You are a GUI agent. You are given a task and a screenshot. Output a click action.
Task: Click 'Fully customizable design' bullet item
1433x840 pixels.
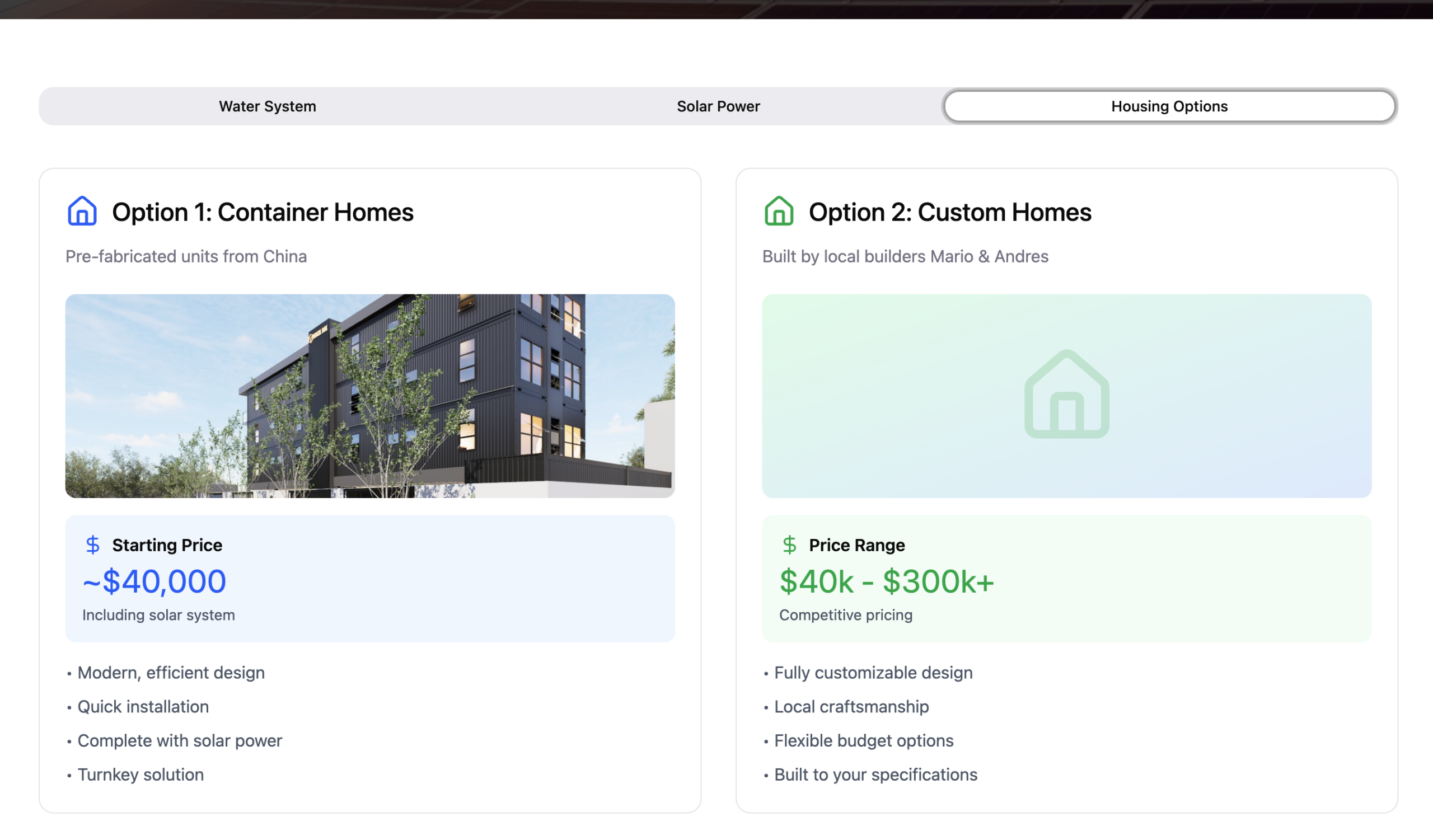tap(873, 672)
